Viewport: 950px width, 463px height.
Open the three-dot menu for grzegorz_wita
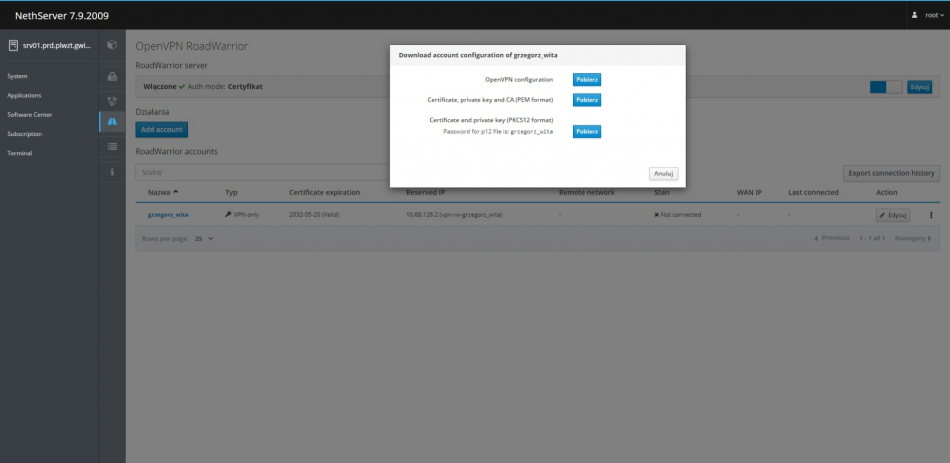(931, 214)
